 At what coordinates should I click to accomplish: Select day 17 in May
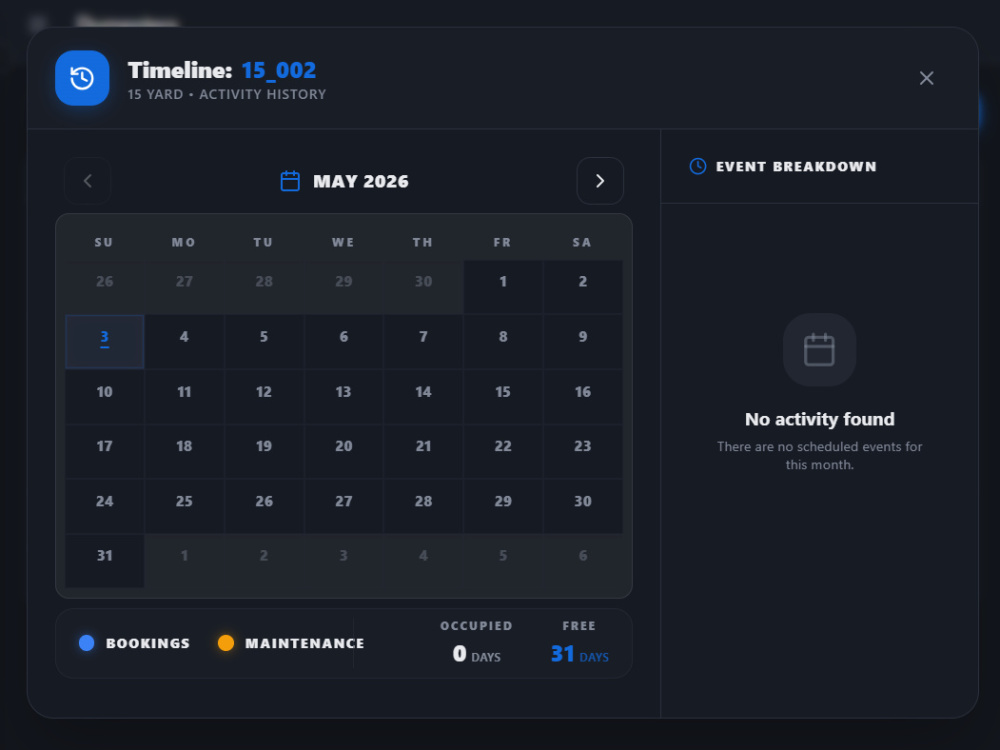click(x=105, y=452)
